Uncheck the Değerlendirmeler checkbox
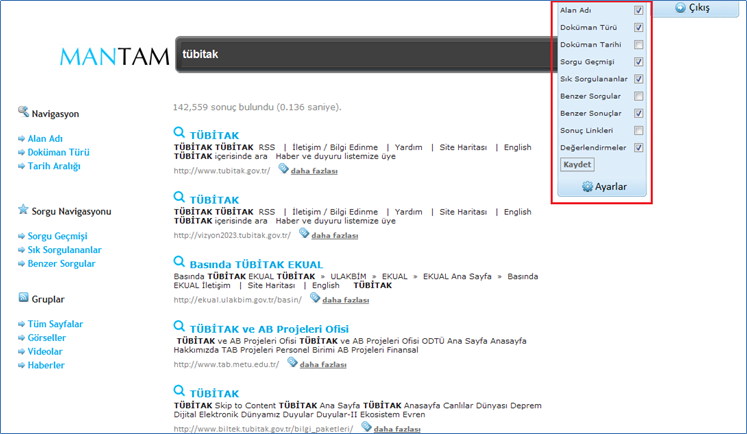747x434 pixels. (638, 148)
